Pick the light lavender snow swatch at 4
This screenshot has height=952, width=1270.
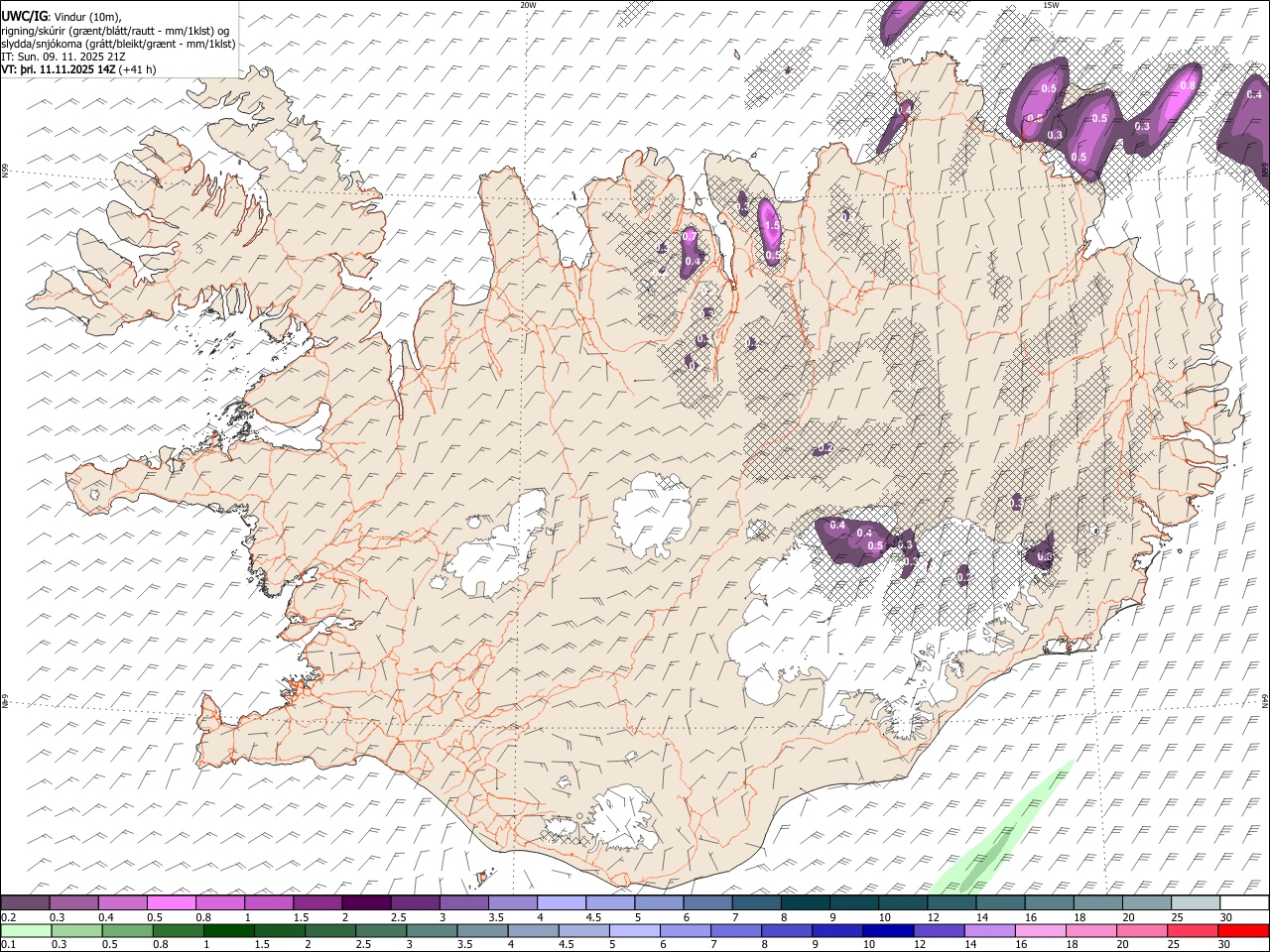point(561,902)
